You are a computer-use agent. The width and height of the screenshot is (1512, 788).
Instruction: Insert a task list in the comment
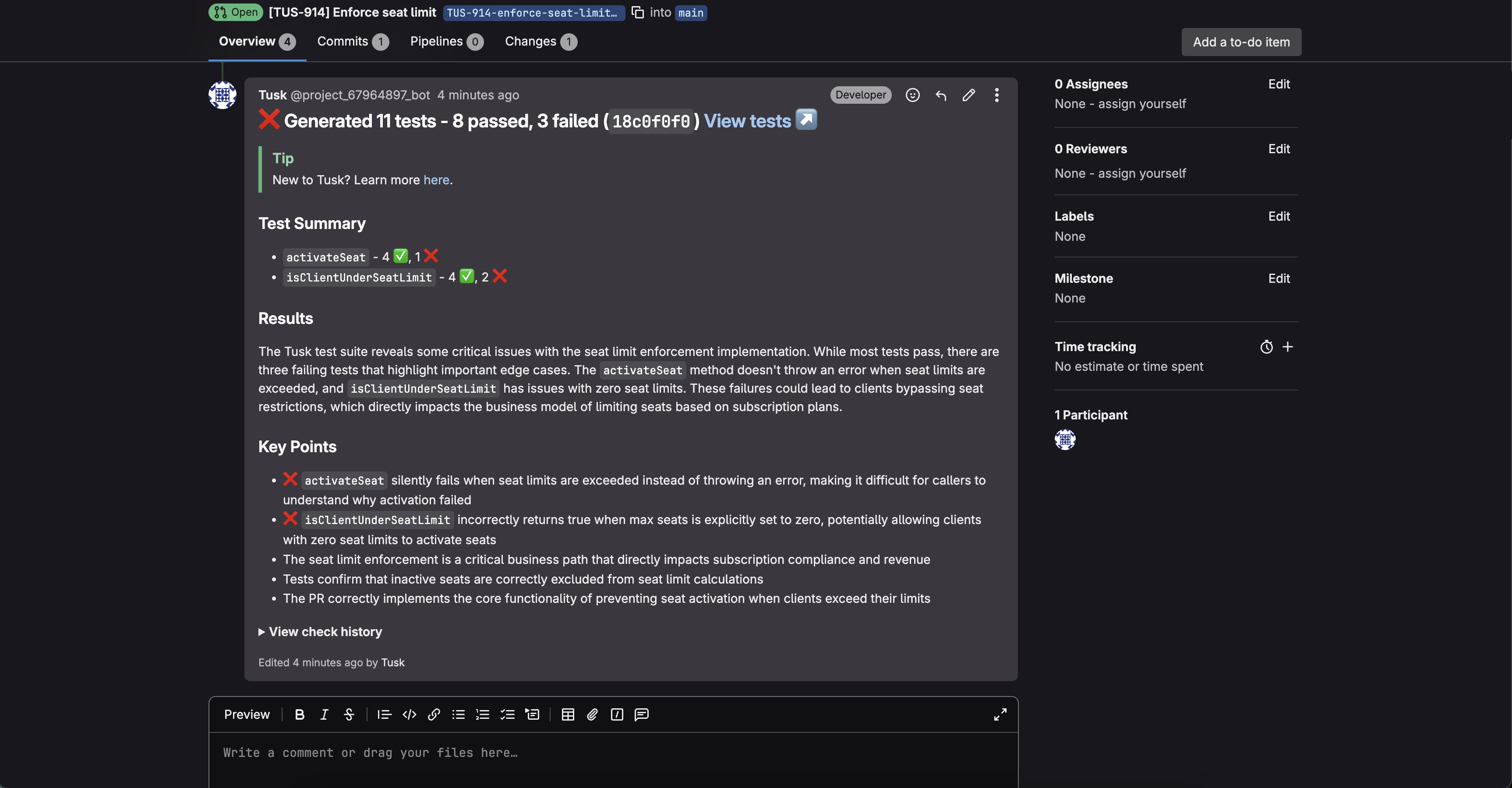coord(507,714)
